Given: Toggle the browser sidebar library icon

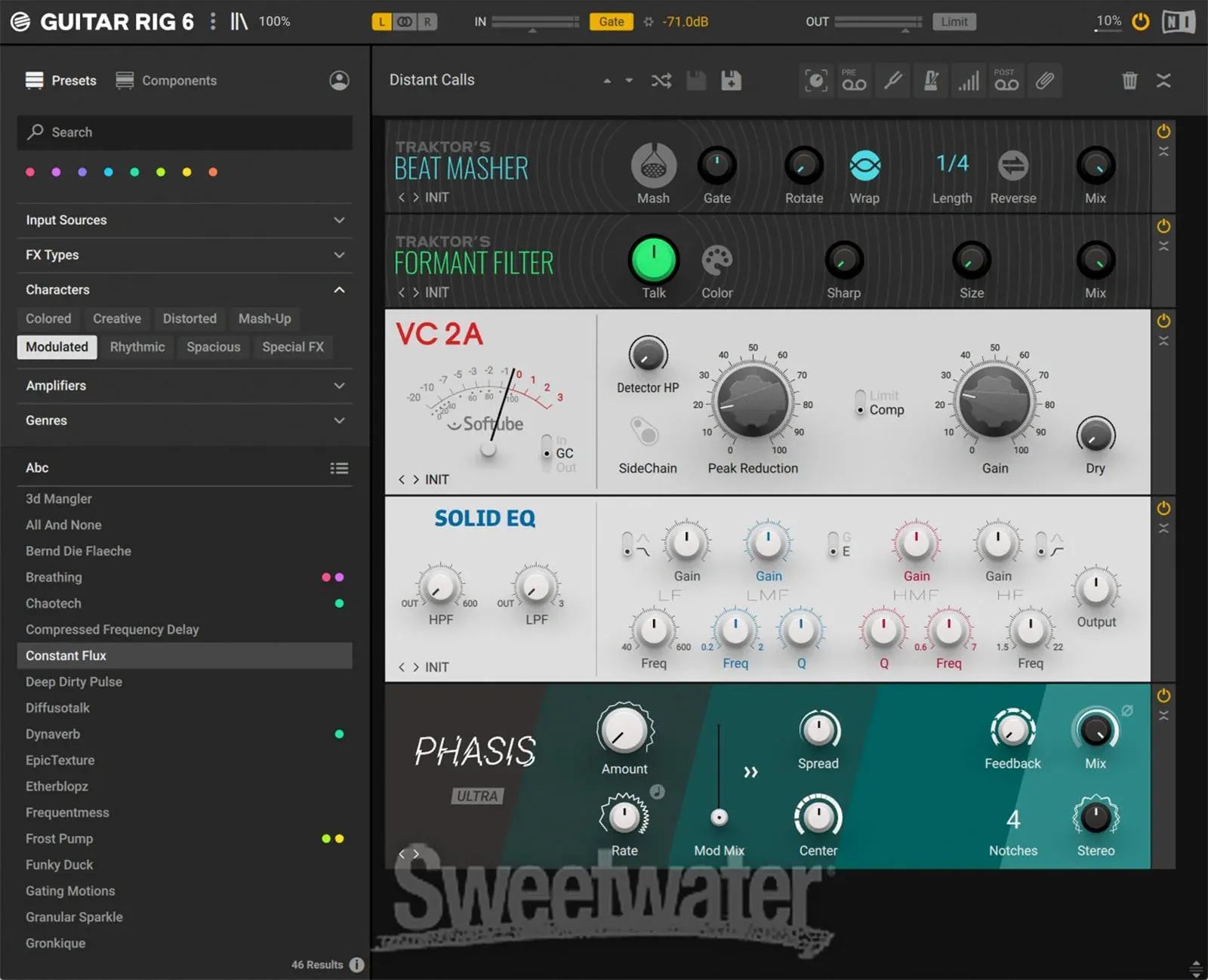Looking at the screenshot, I should (239, 21).
